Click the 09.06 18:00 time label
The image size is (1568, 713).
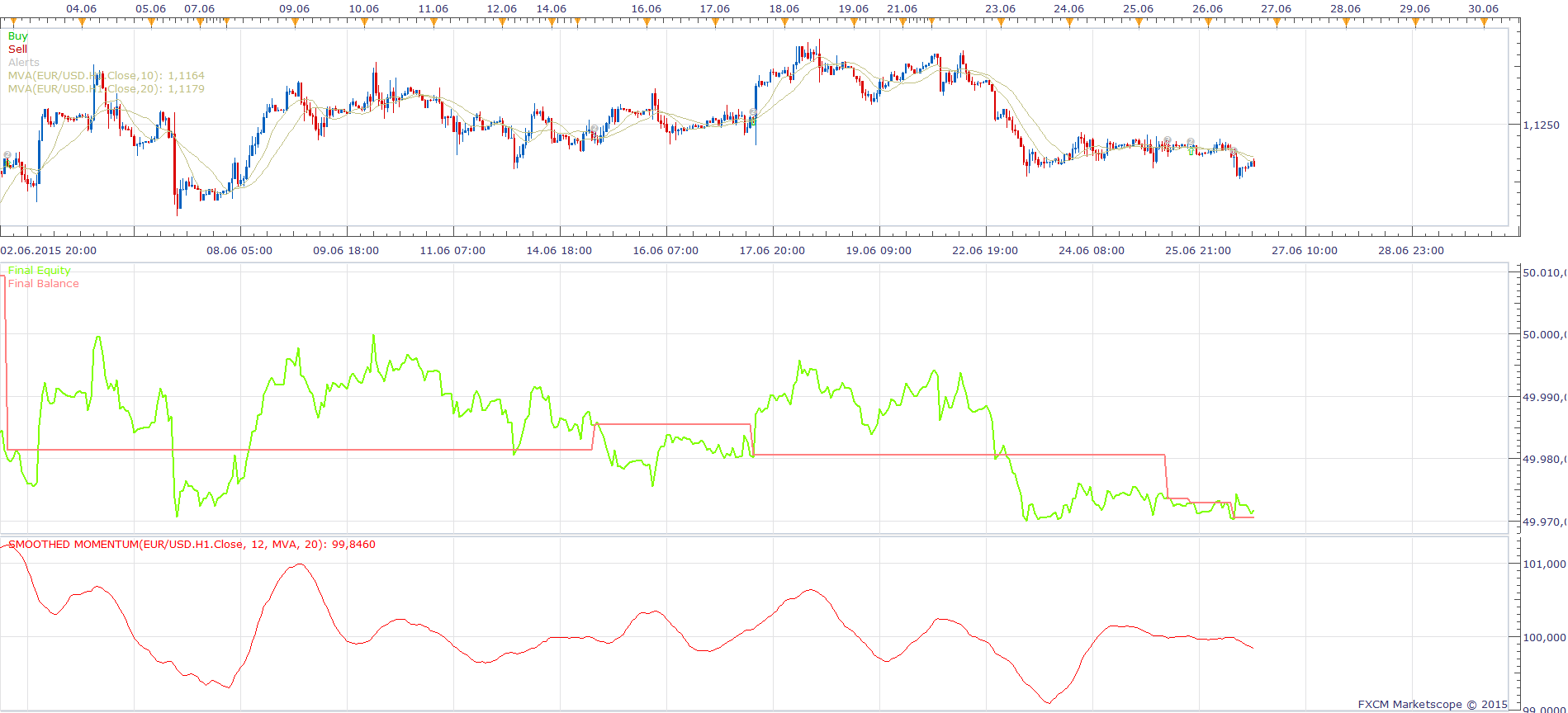click(346, 251)
